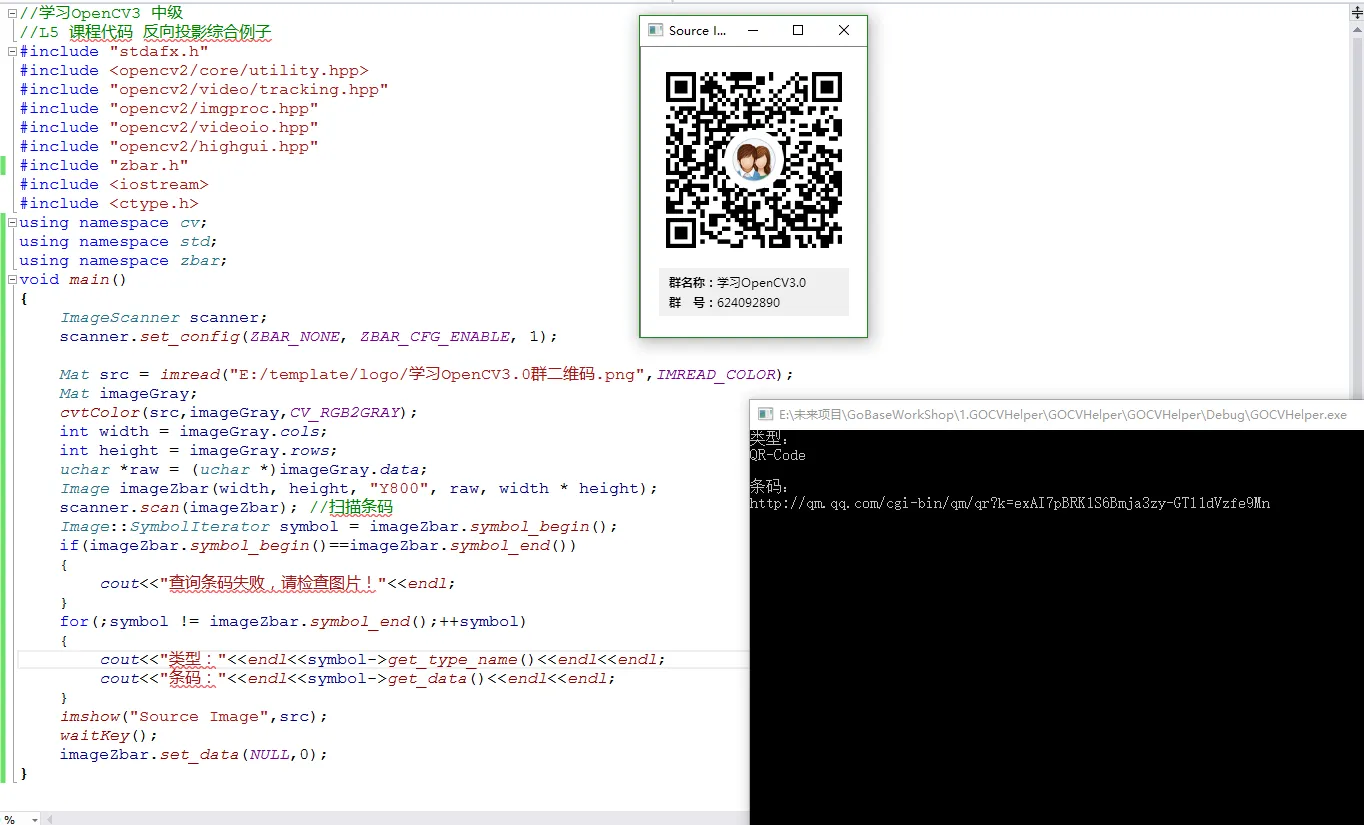Close the Source Image window
This screenshot has width=1364, height=825.
point(844,30)
